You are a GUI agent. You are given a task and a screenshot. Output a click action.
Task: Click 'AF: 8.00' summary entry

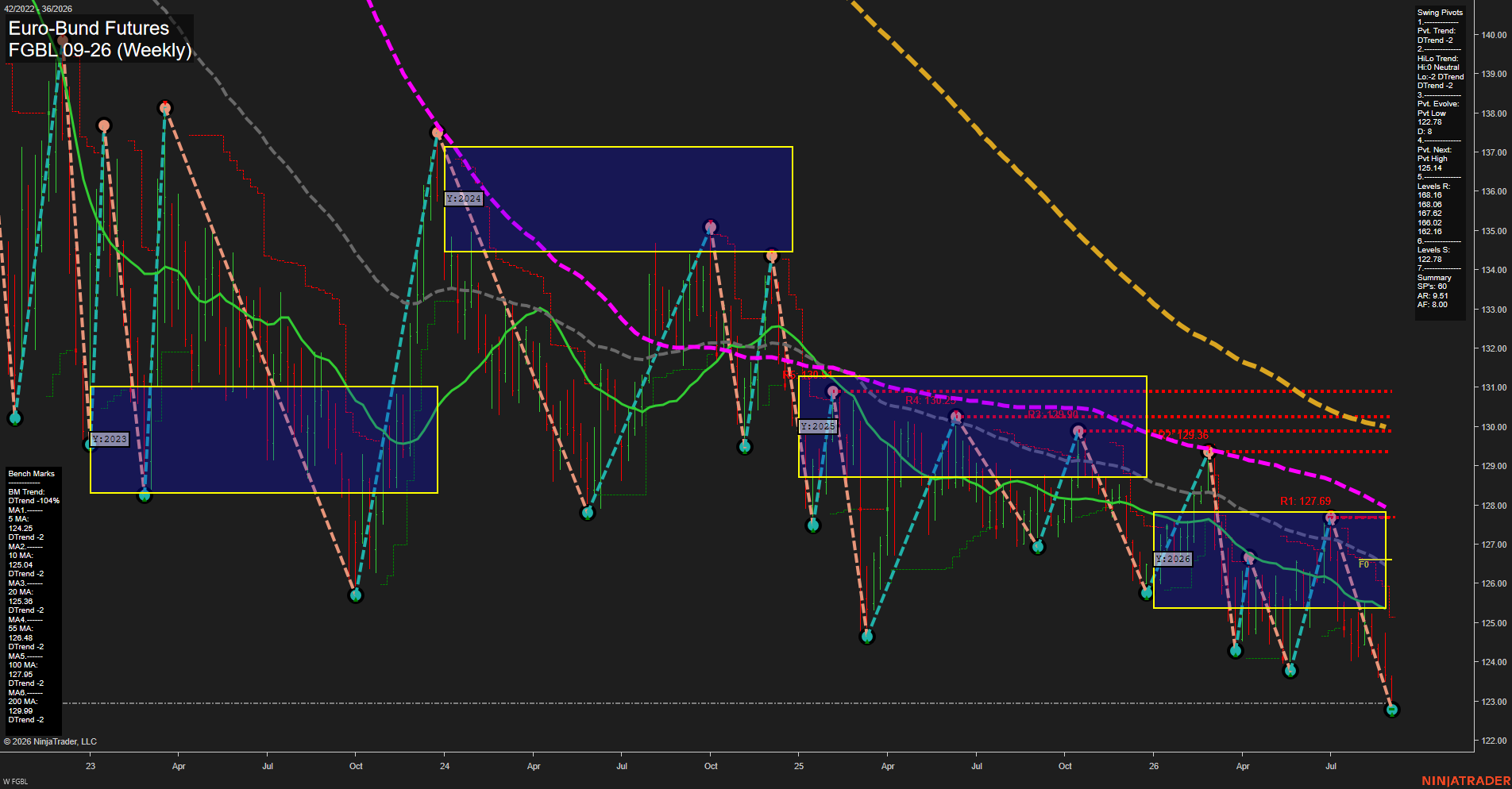(x=1433, y=305)
